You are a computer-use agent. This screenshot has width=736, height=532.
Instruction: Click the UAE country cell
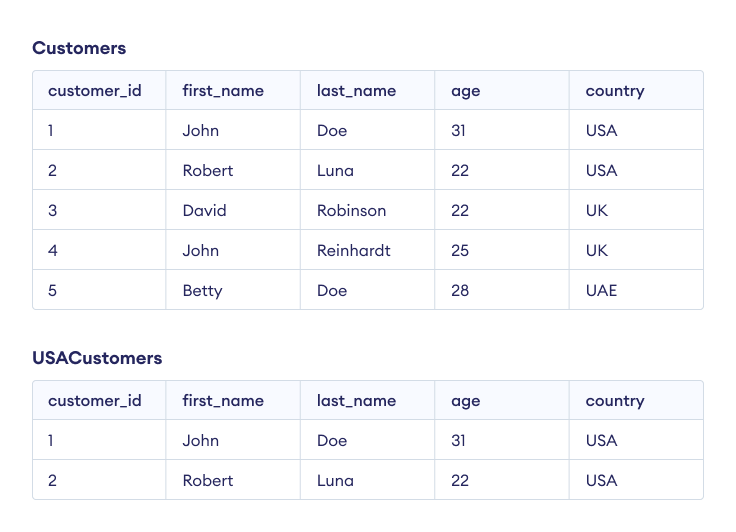pos(602,291)
